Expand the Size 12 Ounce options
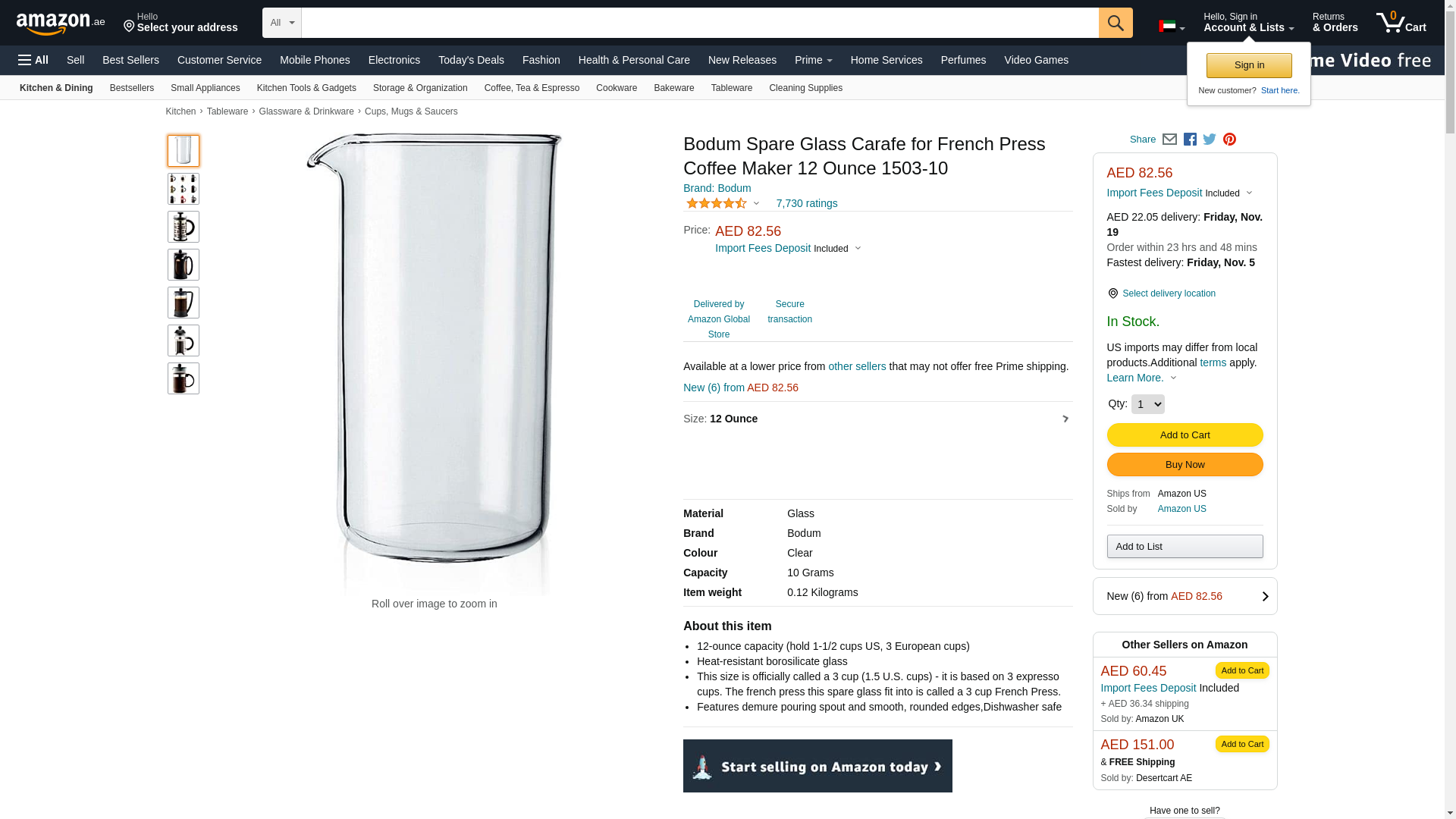 click(877, 419)
